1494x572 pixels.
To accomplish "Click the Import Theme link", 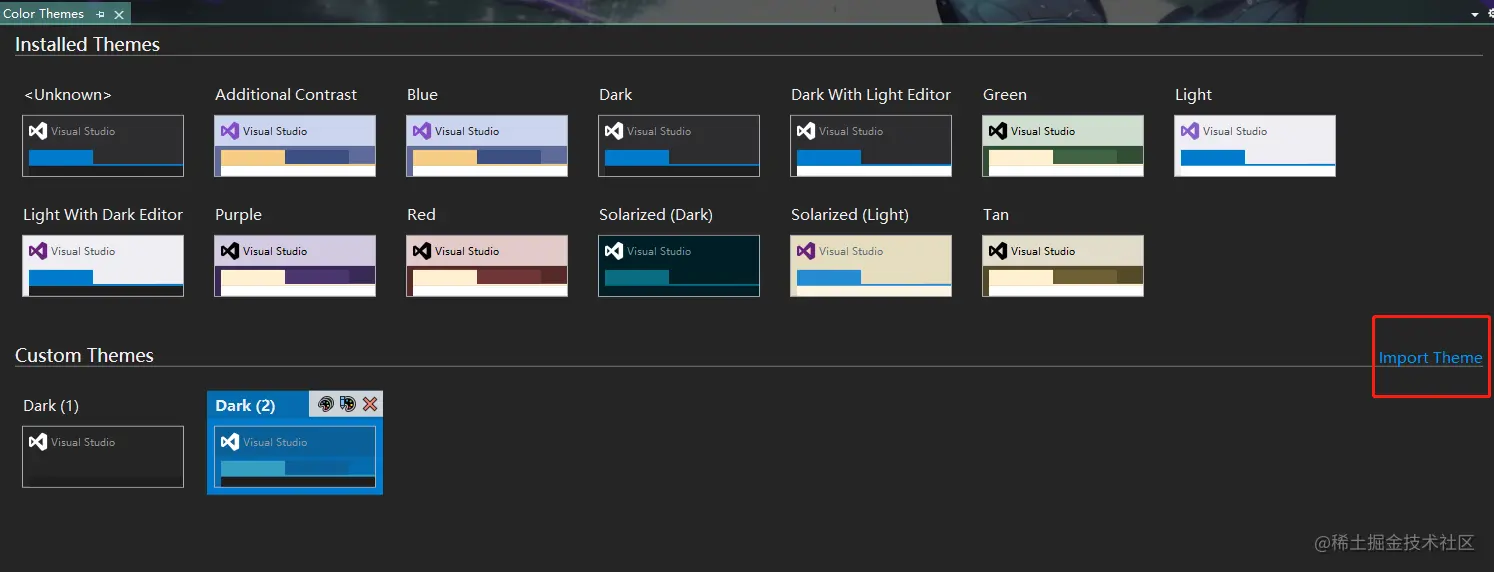I will [x=1430, y=358].
